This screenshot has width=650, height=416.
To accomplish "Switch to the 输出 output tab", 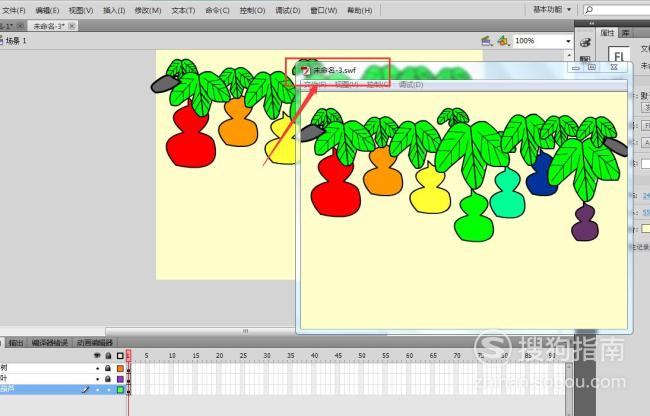I will 16,343.
